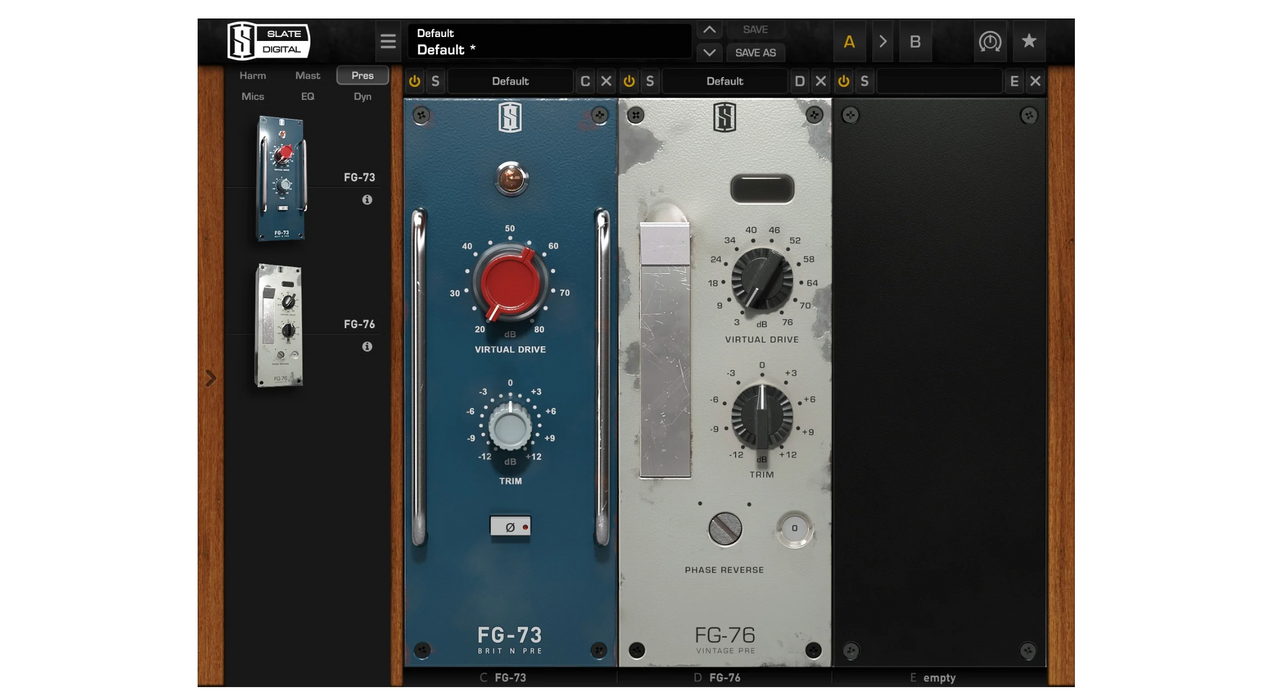Remove module in slot E
The image size is (1277, 700).
pyautogui.click(x=1035, y=81)
